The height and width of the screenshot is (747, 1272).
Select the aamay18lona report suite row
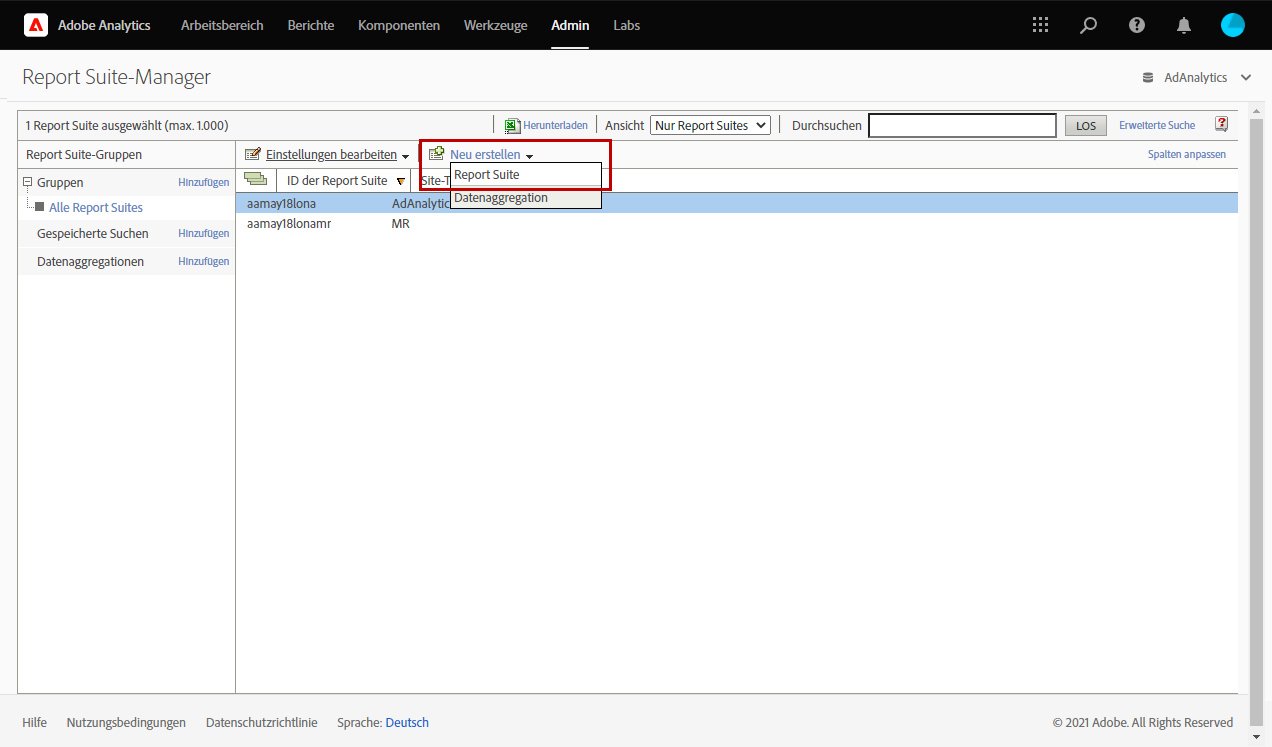click(x=736, y=203)
